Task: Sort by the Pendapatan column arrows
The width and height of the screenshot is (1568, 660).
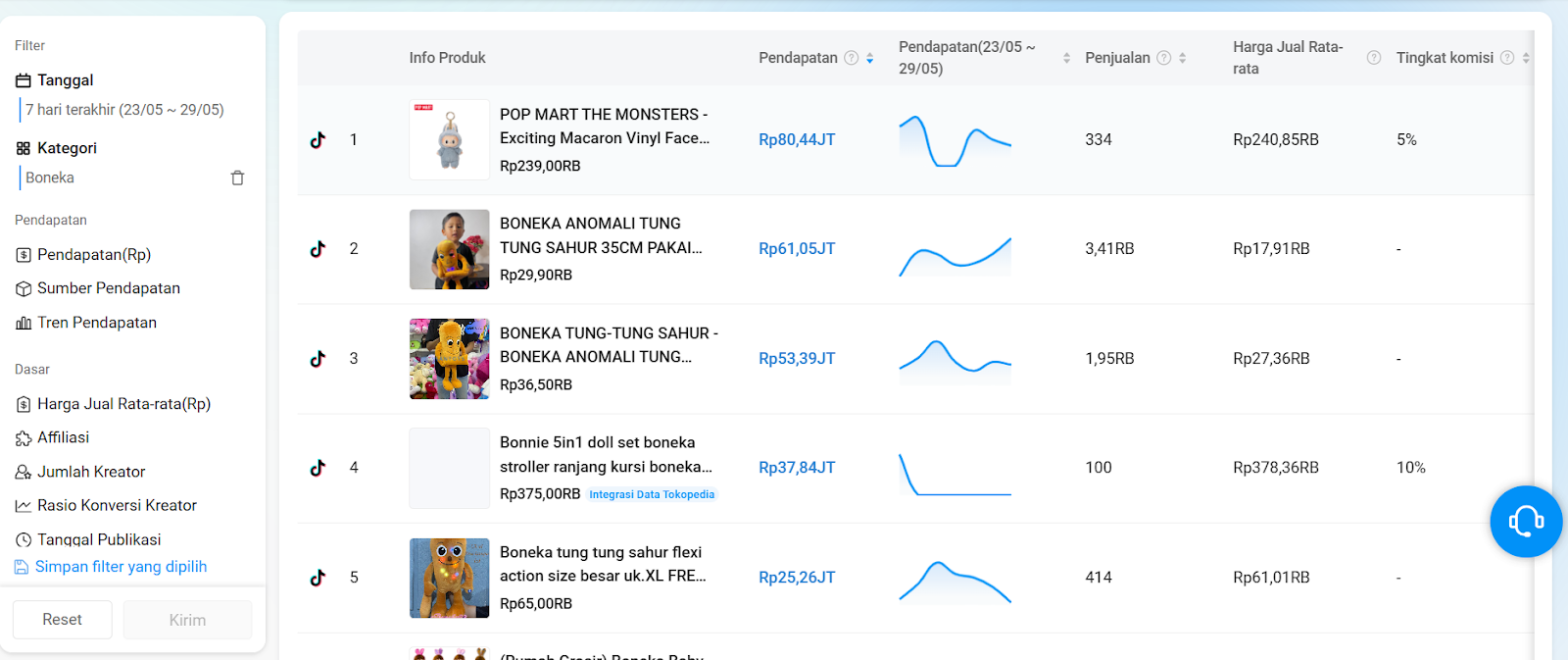Action: tap(869, 58)
